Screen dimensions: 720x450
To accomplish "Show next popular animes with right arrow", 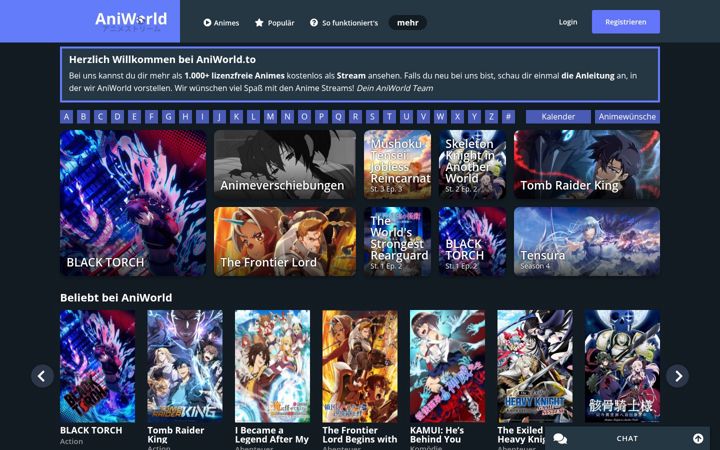I will (x=678, y=376).
